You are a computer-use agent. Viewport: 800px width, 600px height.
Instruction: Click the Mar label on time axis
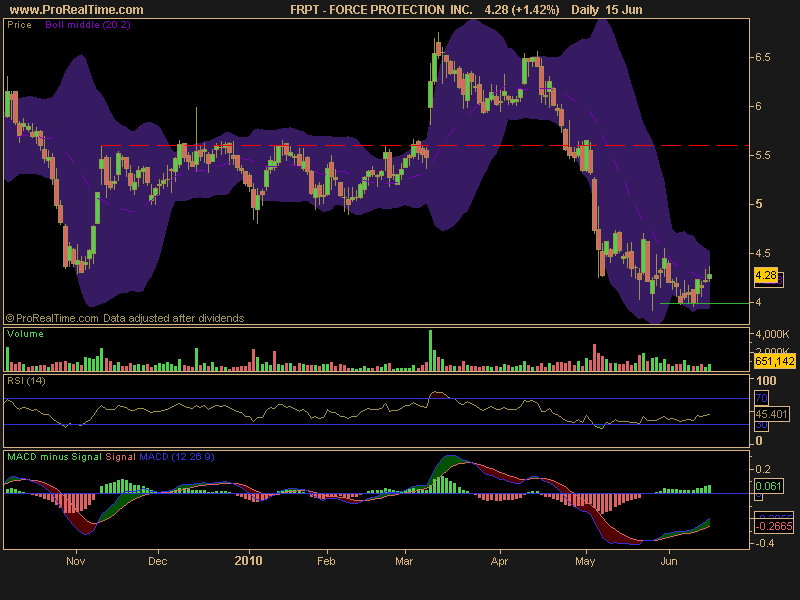tap(404, 561)
